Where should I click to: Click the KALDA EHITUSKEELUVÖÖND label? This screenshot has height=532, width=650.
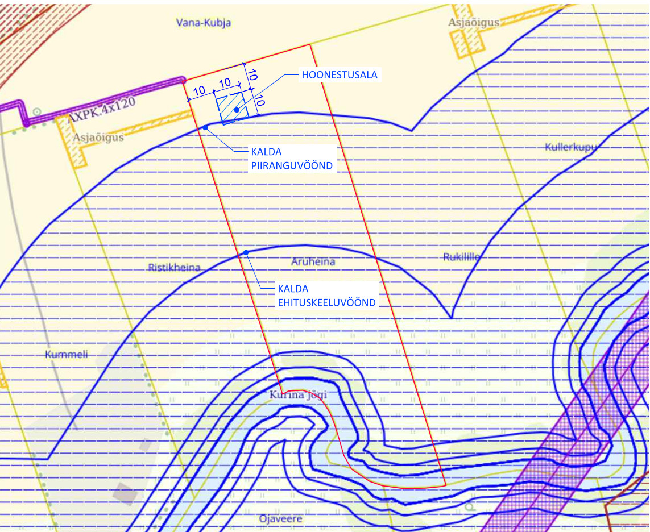327,295
